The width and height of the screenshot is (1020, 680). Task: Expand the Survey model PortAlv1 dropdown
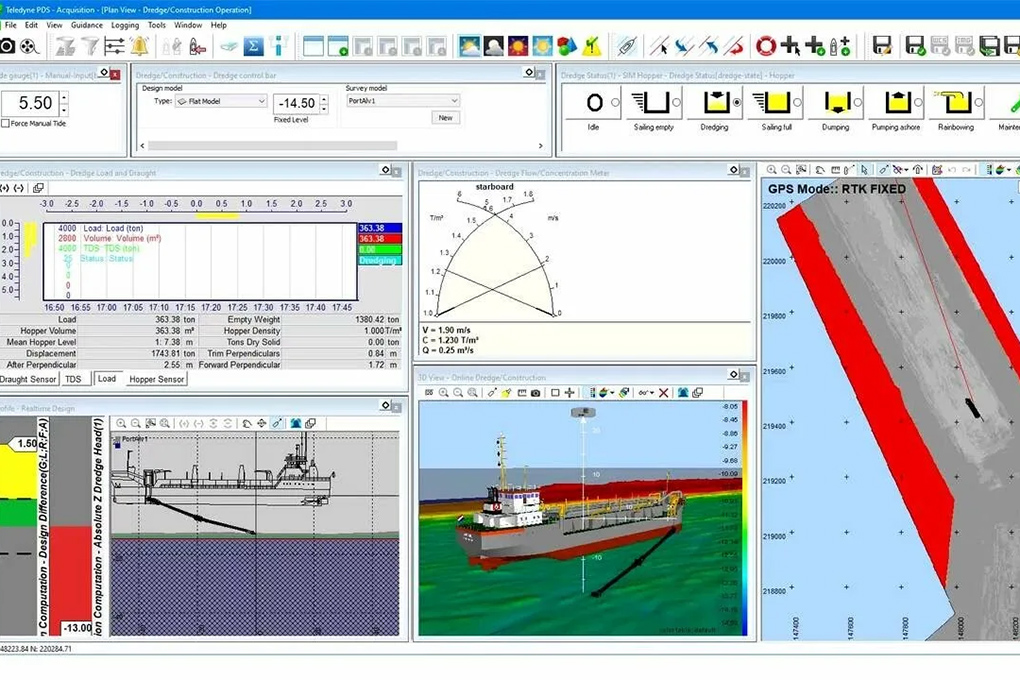pos(453,101)
